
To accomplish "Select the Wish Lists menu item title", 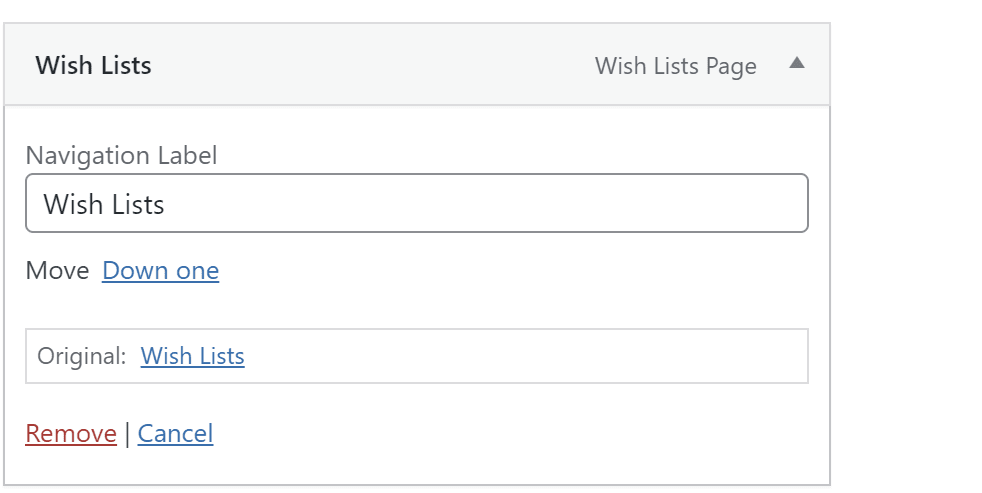I will [93, 65].
